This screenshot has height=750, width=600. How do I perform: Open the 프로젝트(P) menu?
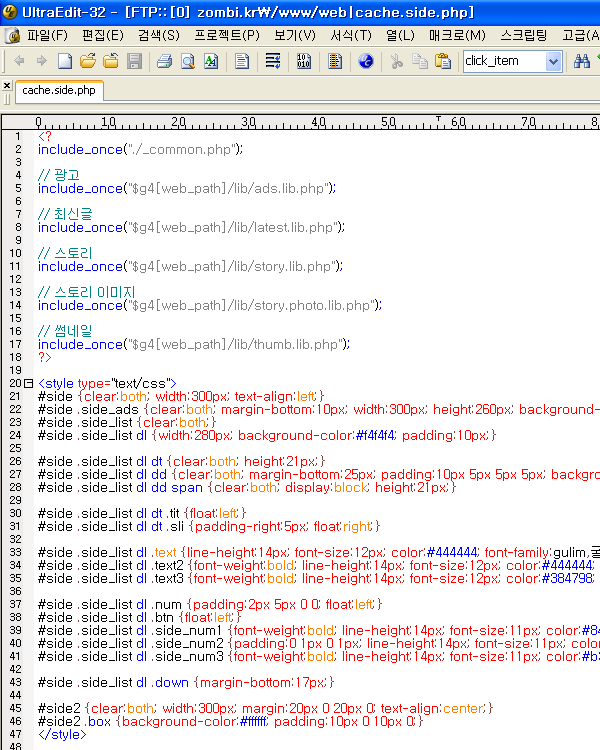click(x=226, y=35)
